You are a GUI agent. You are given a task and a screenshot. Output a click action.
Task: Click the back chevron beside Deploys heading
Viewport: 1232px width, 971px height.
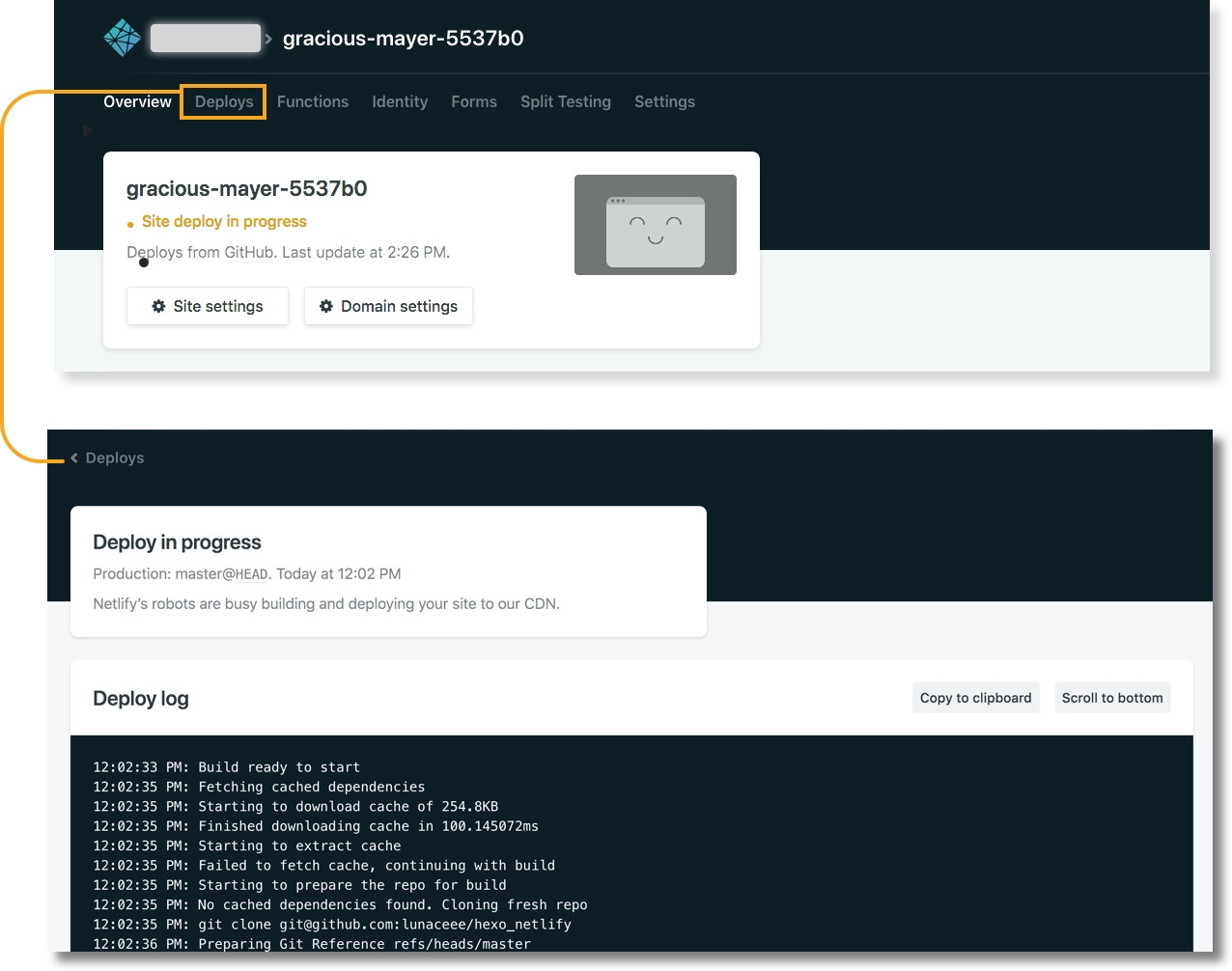click(x=72, y=458)
